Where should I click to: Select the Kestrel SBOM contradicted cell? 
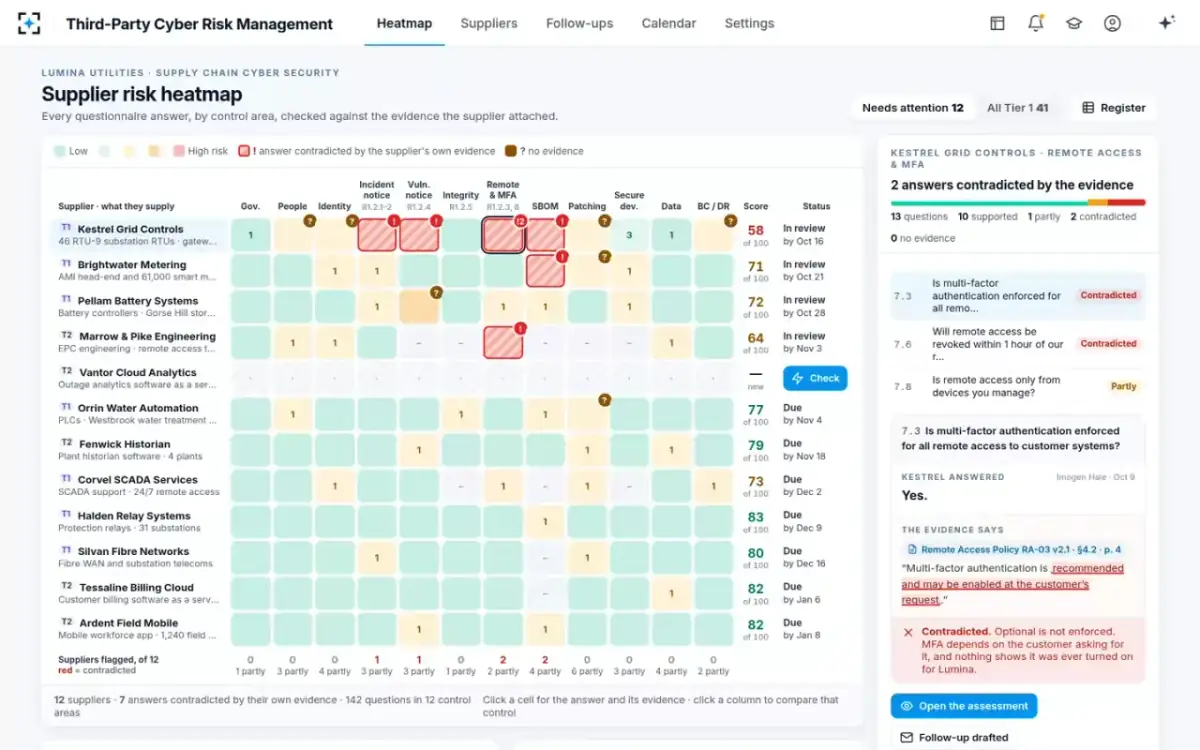(x=545, y=235)
